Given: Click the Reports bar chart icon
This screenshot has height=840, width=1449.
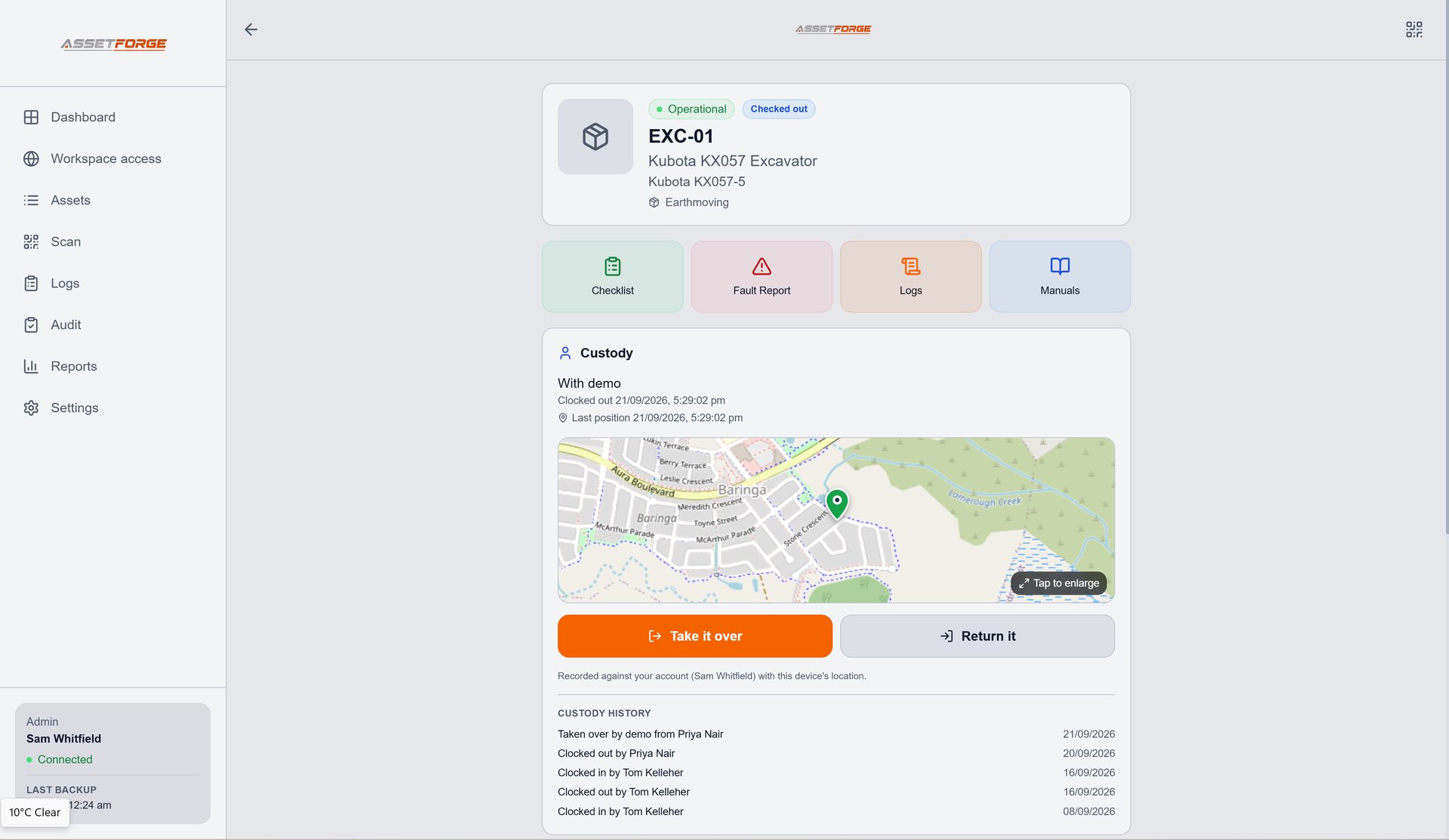Looking at the screenshot, I should pos(31,366).
